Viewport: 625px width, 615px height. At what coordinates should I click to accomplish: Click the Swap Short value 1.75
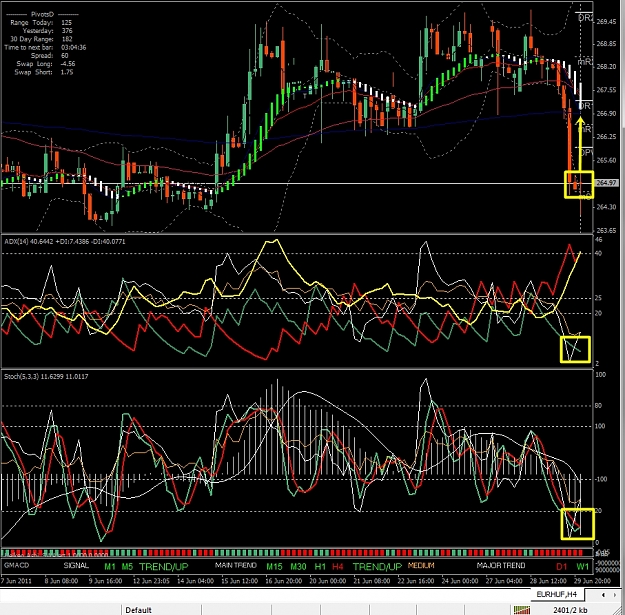[67, 72]
